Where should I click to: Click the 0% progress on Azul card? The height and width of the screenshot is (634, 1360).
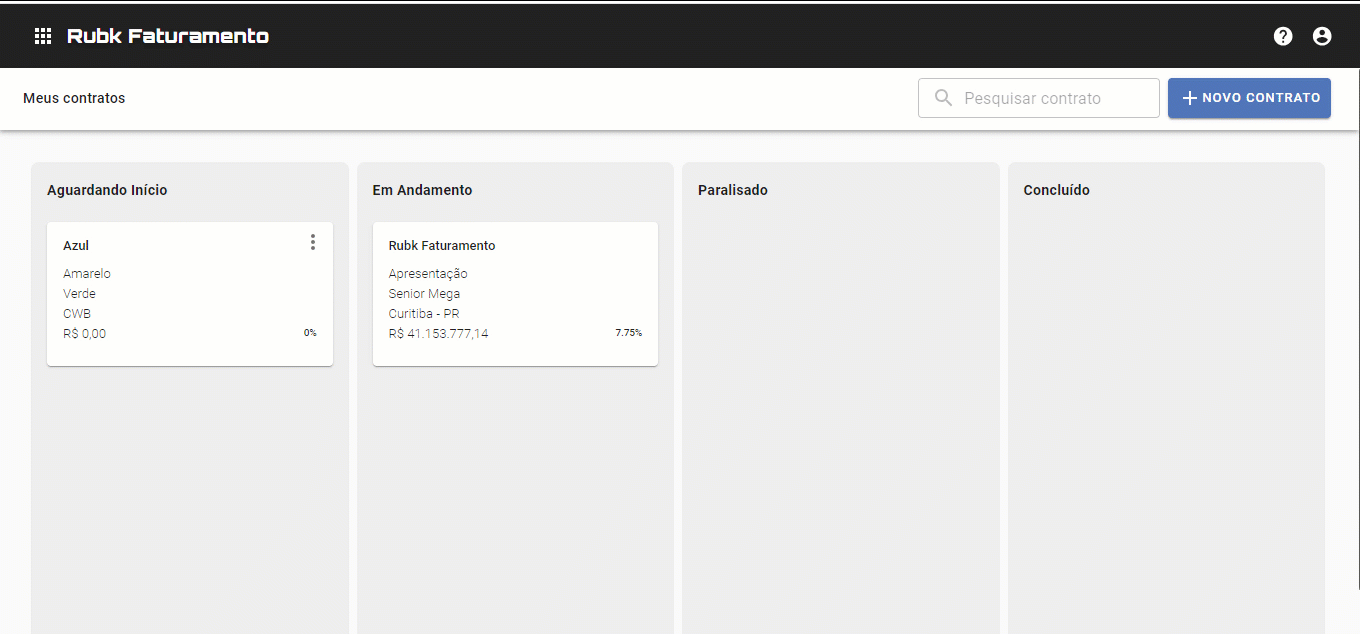pos(310,333)
